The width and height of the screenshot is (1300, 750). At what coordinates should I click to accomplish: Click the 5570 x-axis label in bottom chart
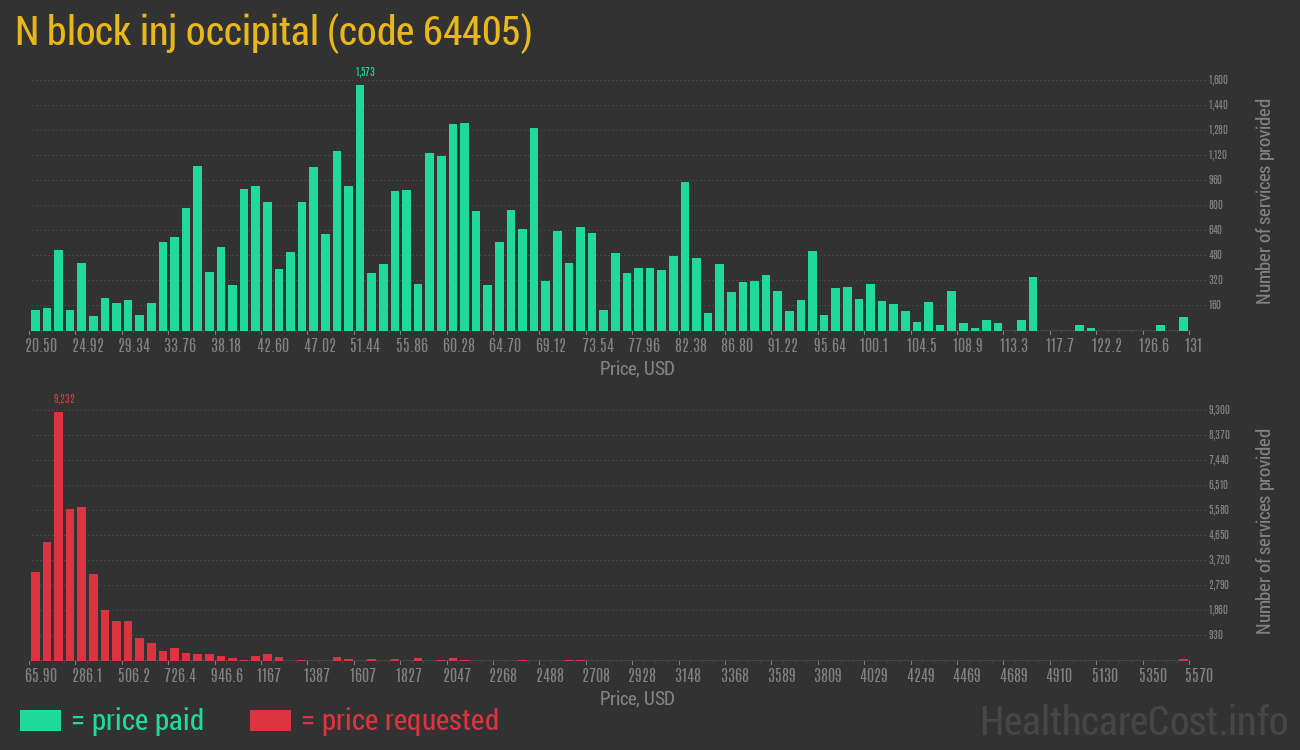click(1198, 676)
